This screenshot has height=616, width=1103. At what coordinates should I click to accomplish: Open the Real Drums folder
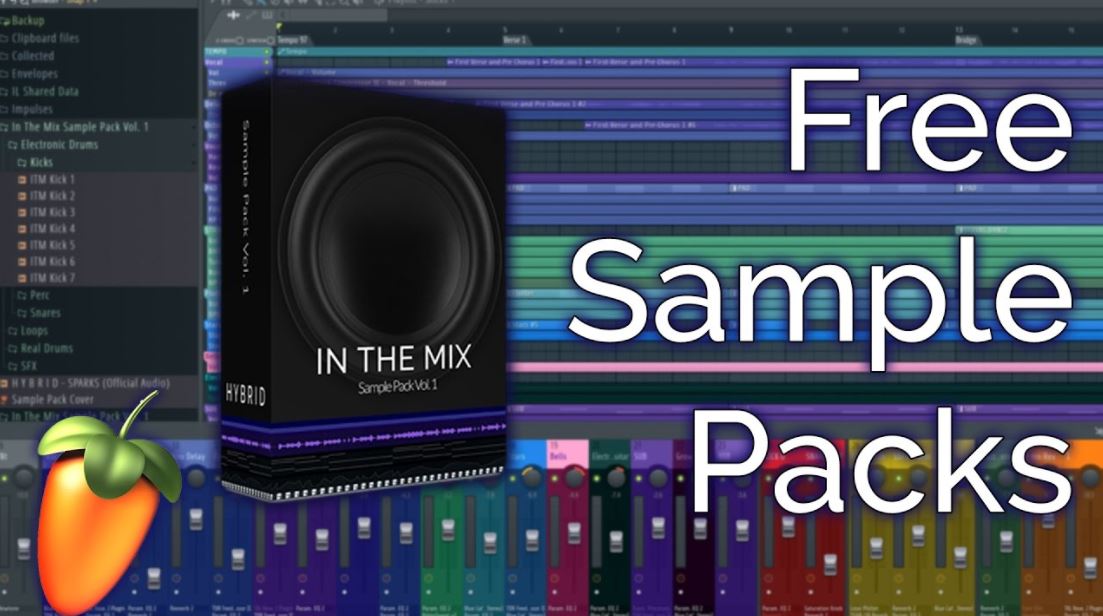13,348
